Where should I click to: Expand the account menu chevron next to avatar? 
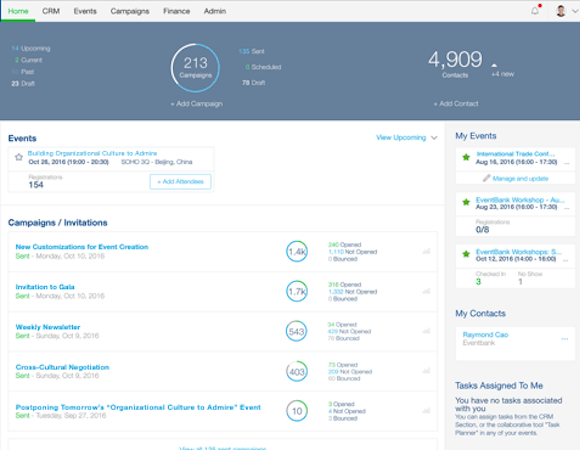pyautogui.click(x=574, y=11)
